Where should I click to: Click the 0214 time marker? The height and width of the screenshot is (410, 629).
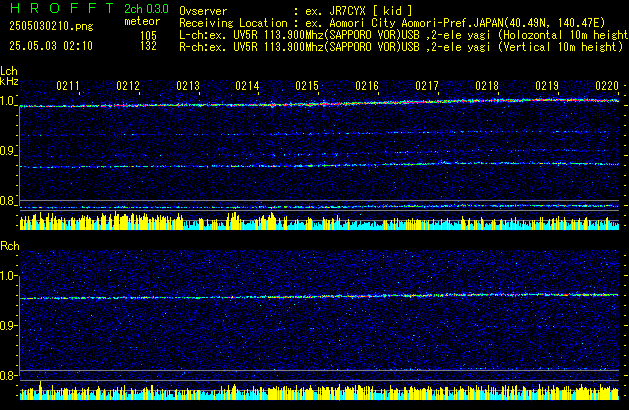coord(247,86)
